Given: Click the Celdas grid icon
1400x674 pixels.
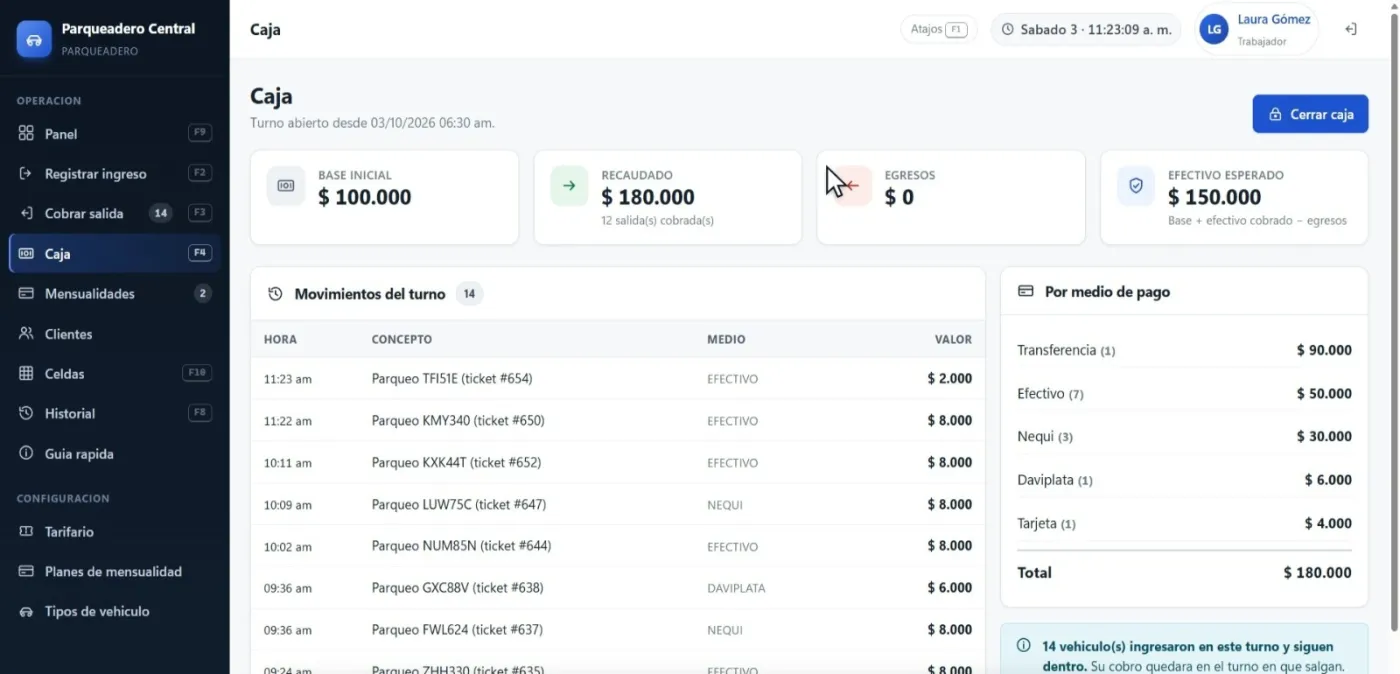Looking at the screenshot, I should [x=26, y=374].
